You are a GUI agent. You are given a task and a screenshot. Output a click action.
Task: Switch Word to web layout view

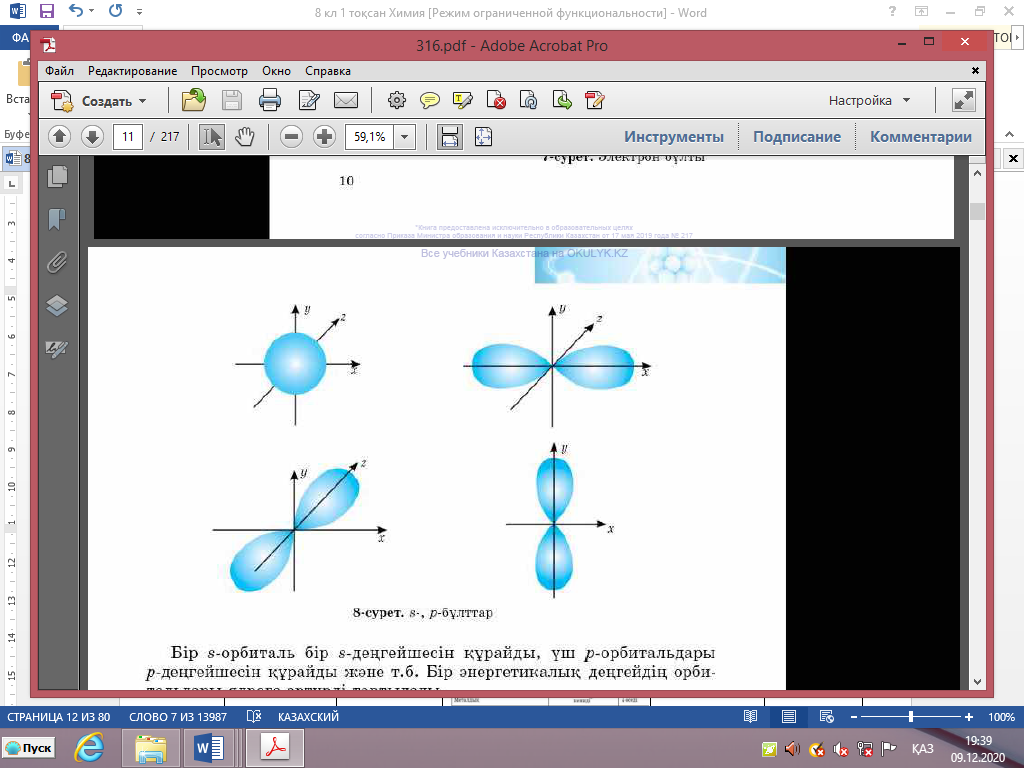pyautogui.click(x=826, y=717)
